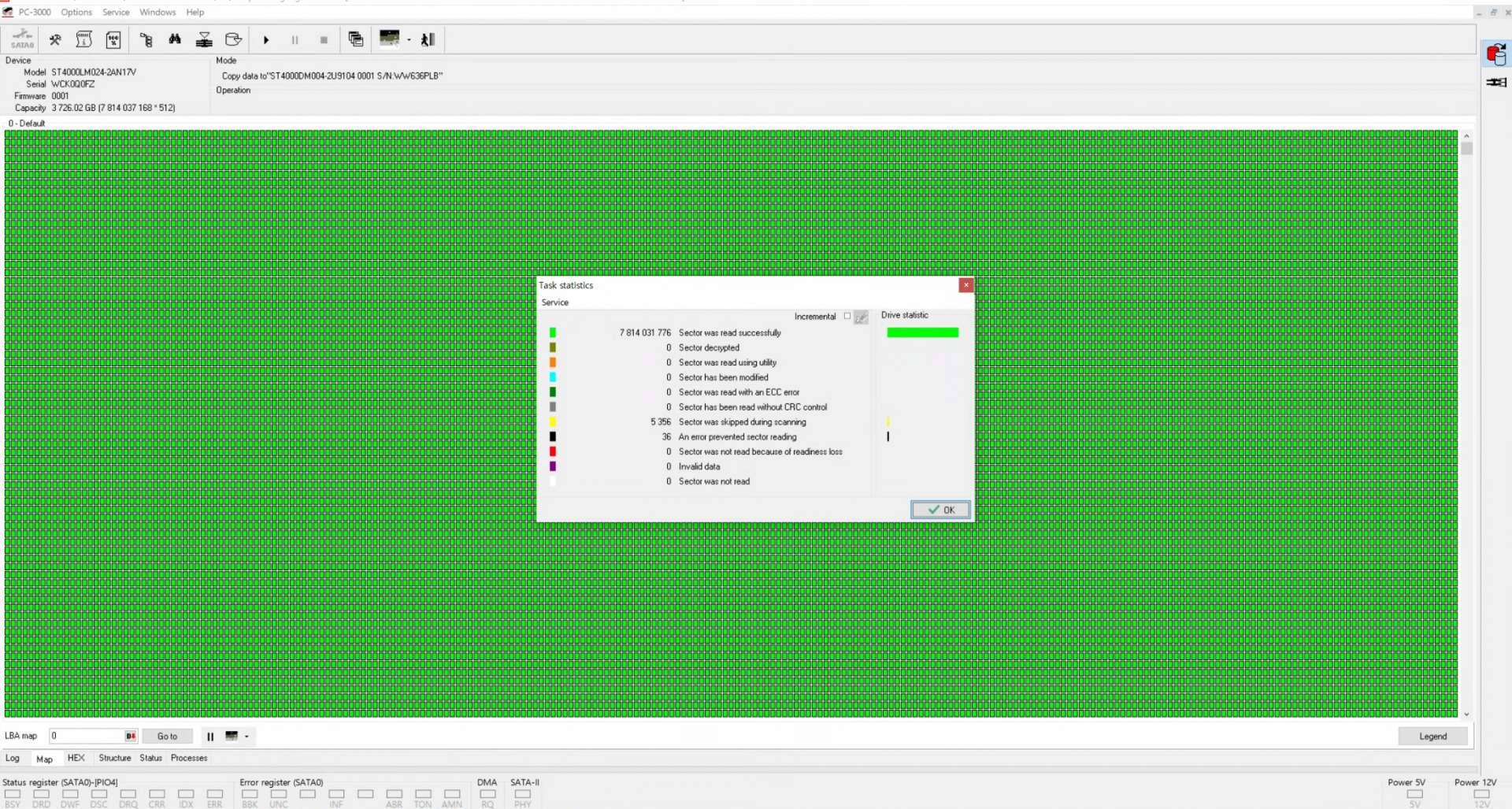Stop the task with the stop button
The image size is (1512, 809).
(324, 39)
